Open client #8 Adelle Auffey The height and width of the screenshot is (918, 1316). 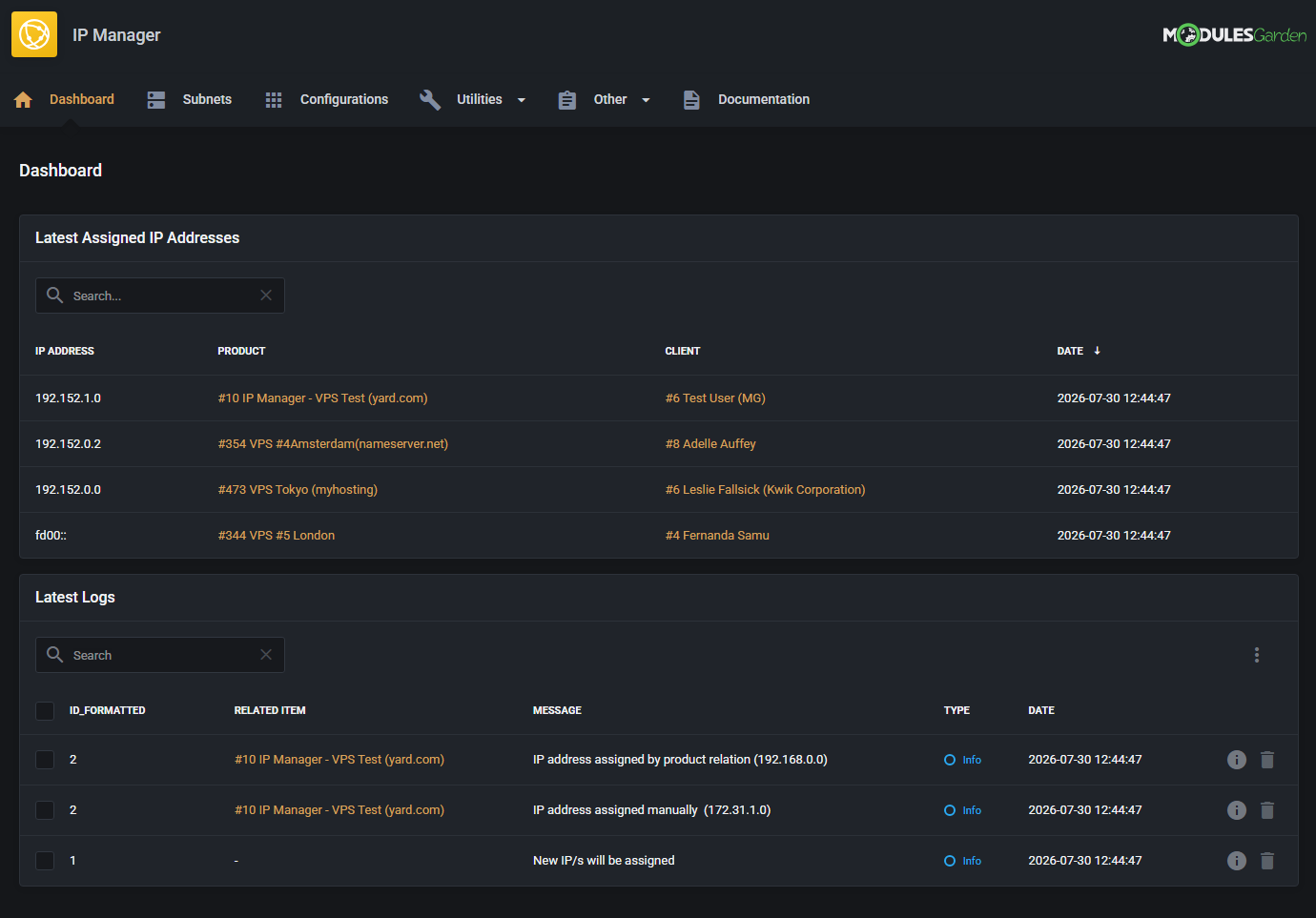point(710,444)
